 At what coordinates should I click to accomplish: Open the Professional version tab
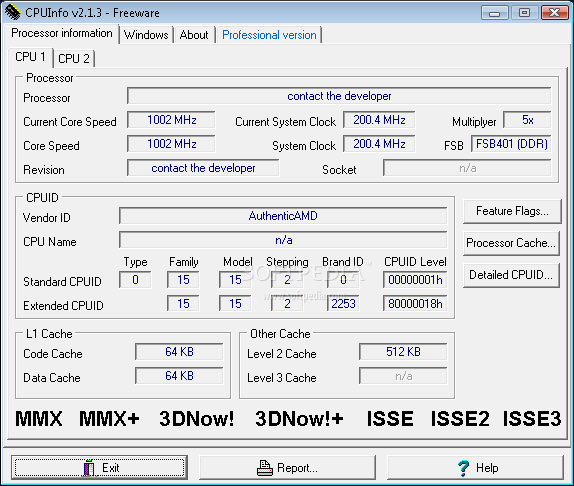coord(269,35)
